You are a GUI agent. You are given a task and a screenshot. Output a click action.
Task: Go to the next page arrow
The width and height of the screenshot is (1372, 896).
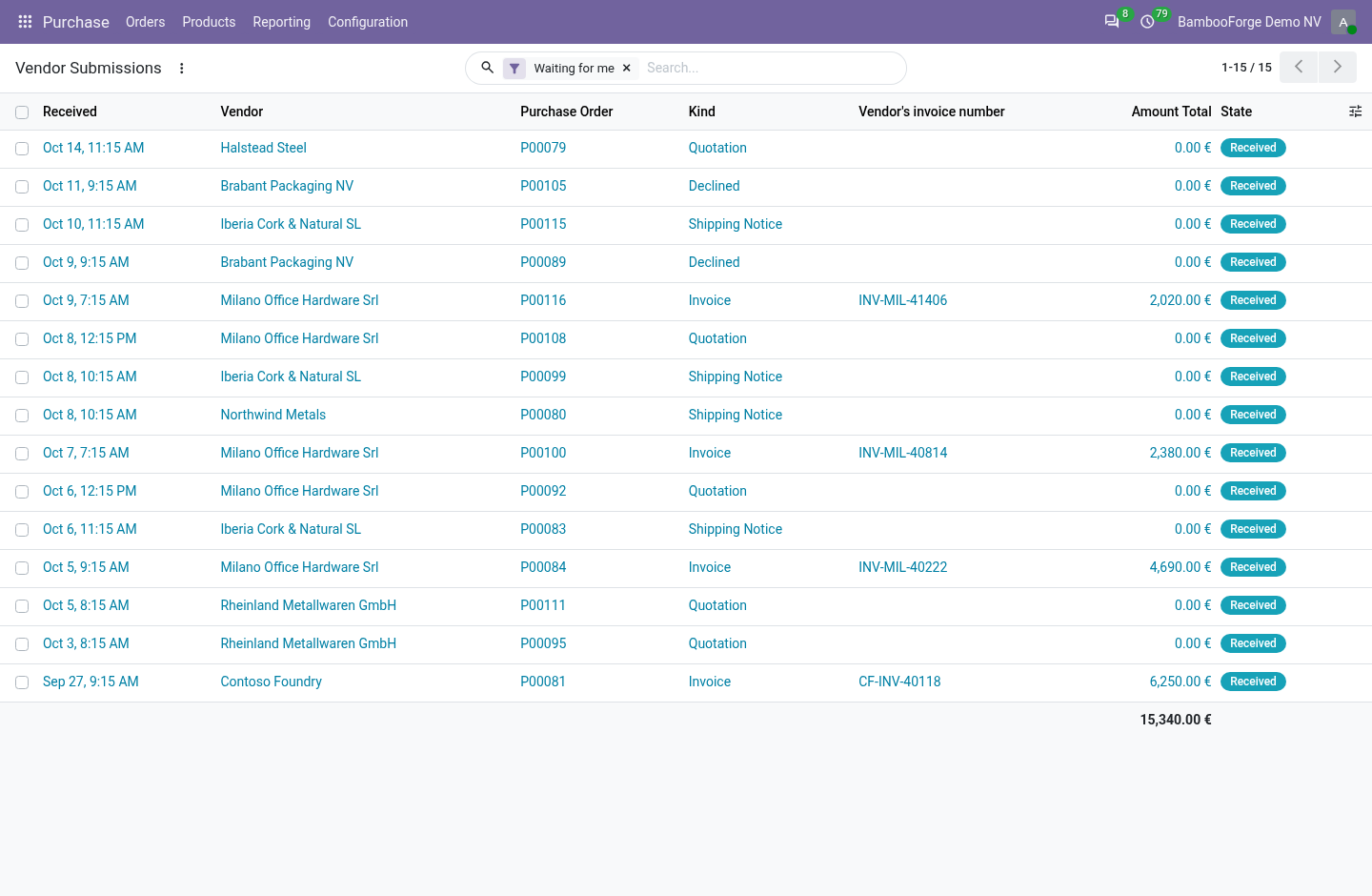tap(1338, 68)
